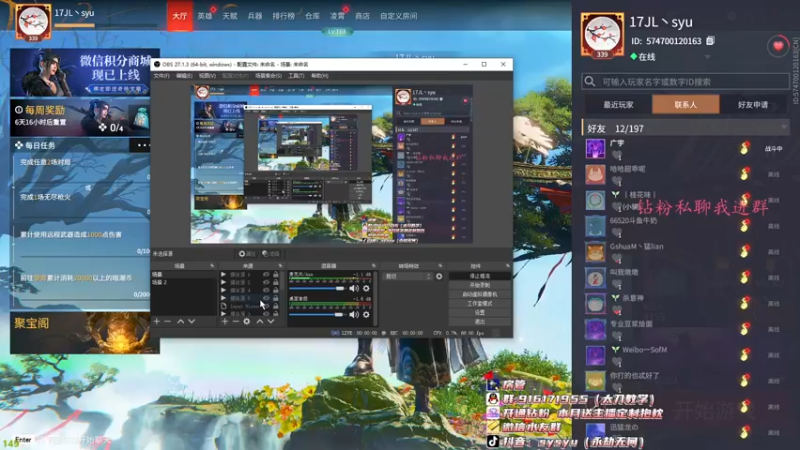
Task: Adjust the second mixer volume slider
Action: point(317,315)
